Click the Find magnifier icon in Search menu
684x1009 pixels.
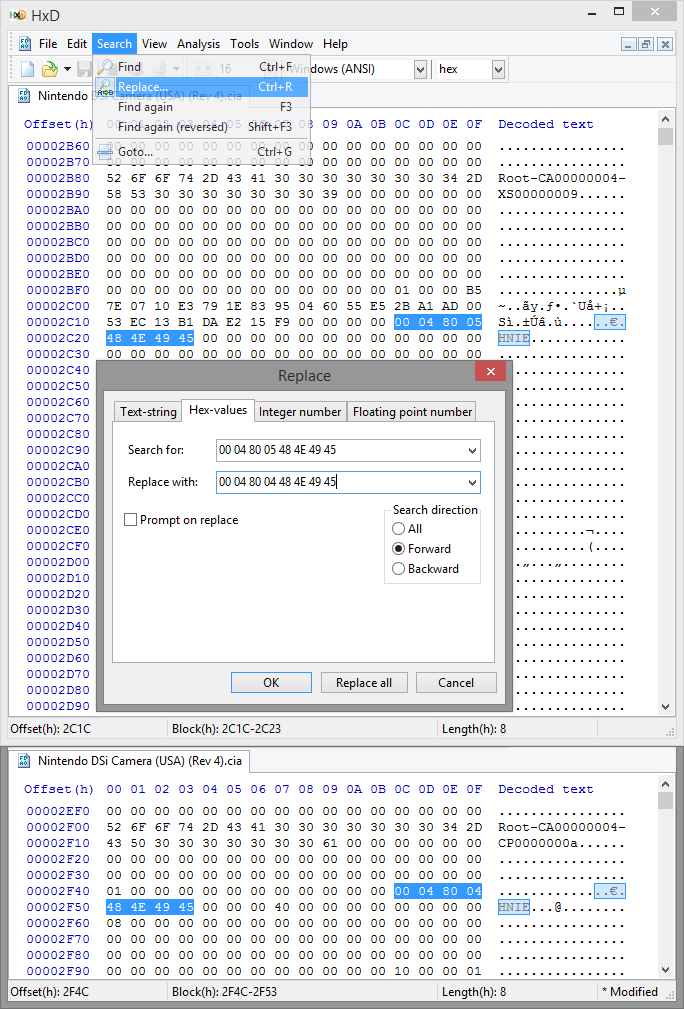point(105,67)
